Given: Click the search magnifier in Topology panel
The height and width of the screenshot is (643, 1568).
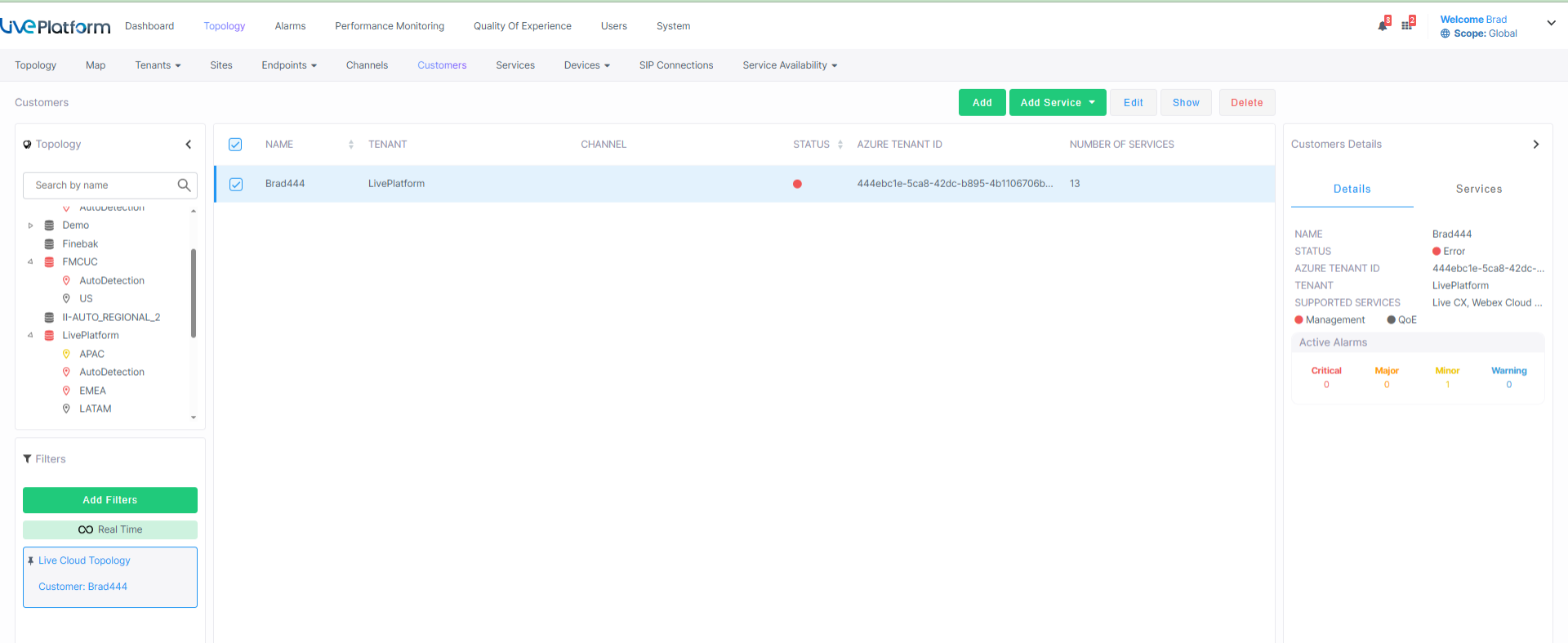Looking at the screenshot, I should pyautogui.click(x=184, y=185).
